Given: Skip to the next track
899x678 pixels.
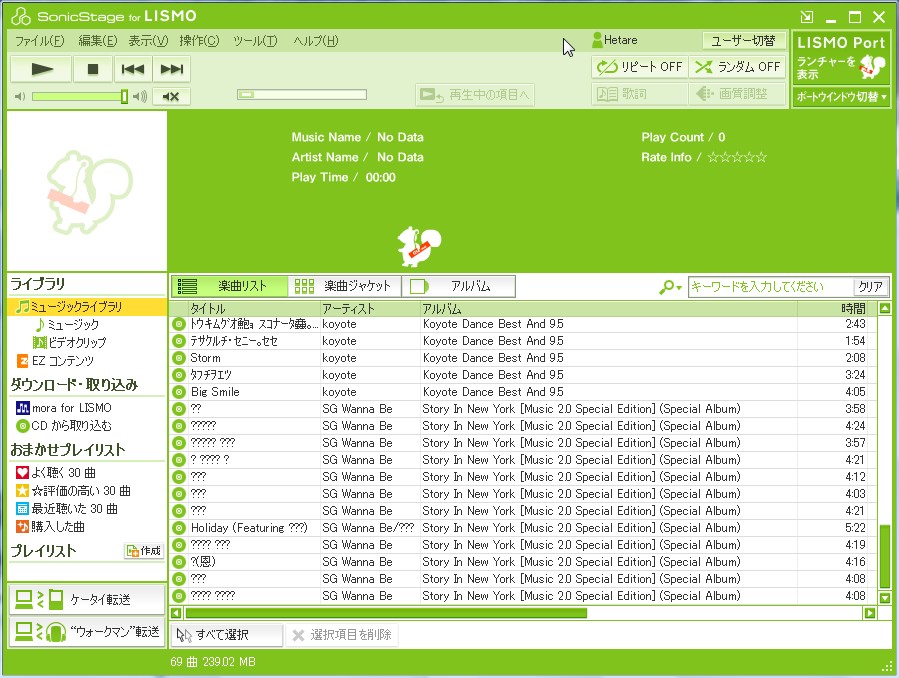Looking at the screenshot, I should tap(171, 69).
